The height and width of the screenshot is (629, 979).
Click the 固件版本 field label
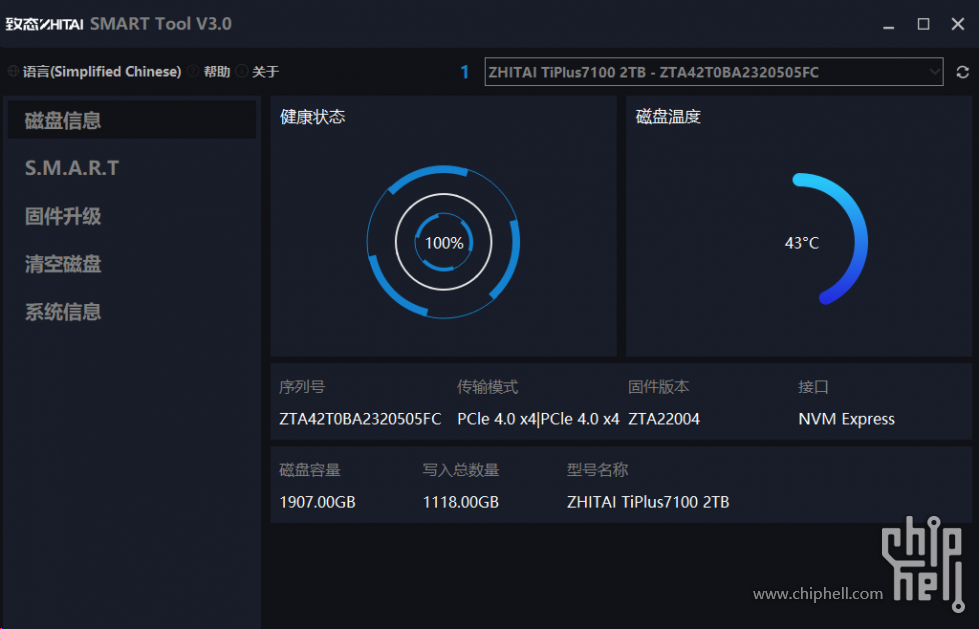659,387
